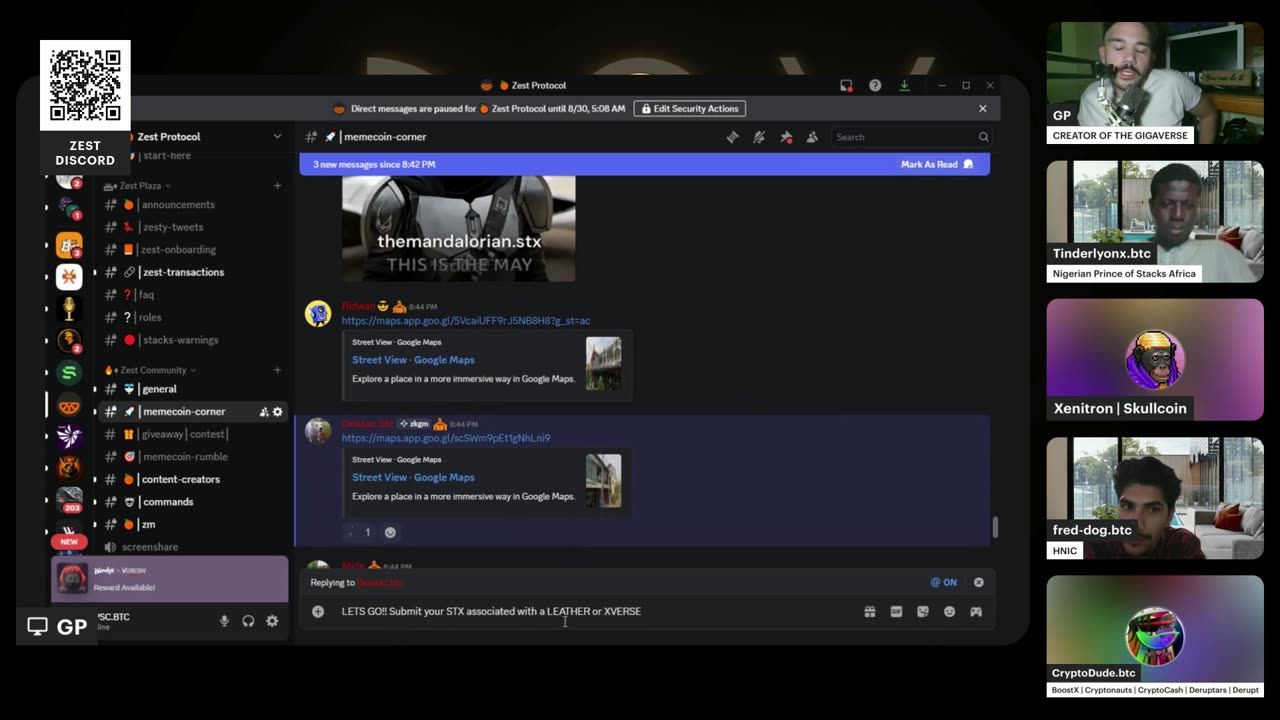Select the green S server icon
Viewport: 1280px width, 720px height.
click(x=69, y=373)
